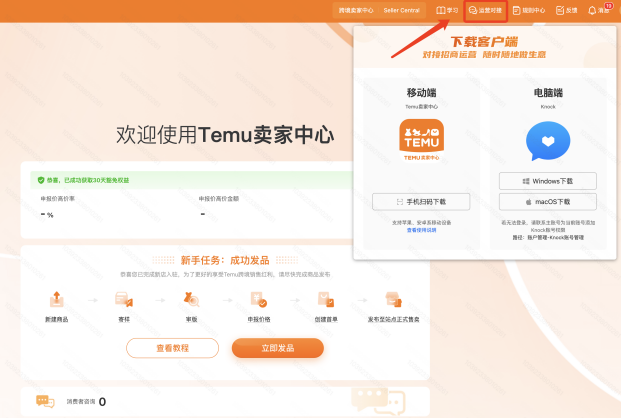Click the 路径:账户管理-Knock账号管理 text
This screenshot has width=622, height=418.
click(x=548, y=238)
